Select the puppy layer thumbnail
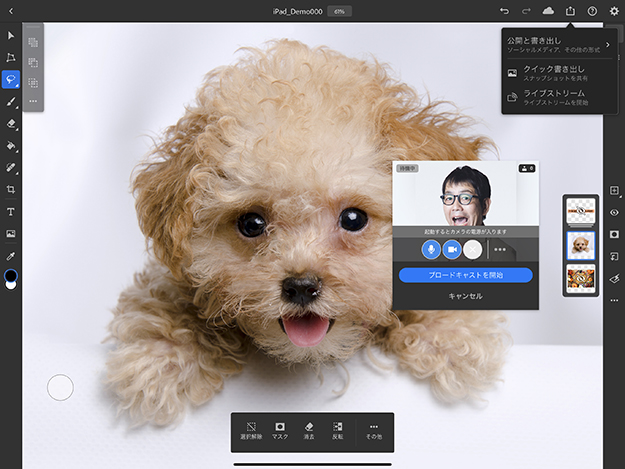This screenshot has height=469, width=625. (581, 245)
